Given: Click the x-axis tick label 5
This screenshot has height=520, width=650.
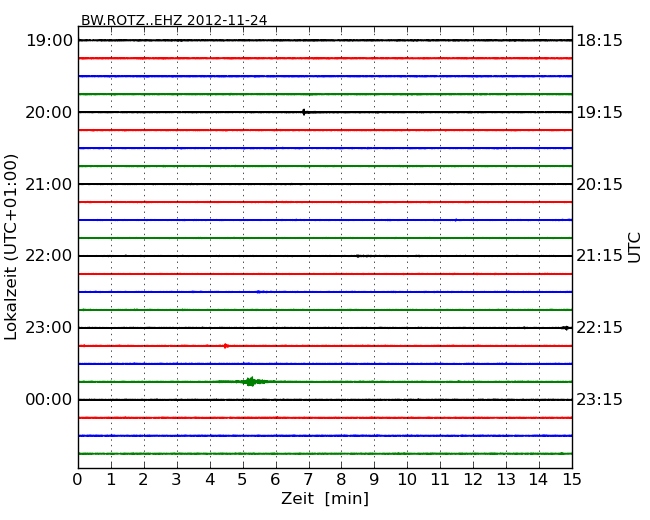Looking at the screenshot, I should click(243, 479).
